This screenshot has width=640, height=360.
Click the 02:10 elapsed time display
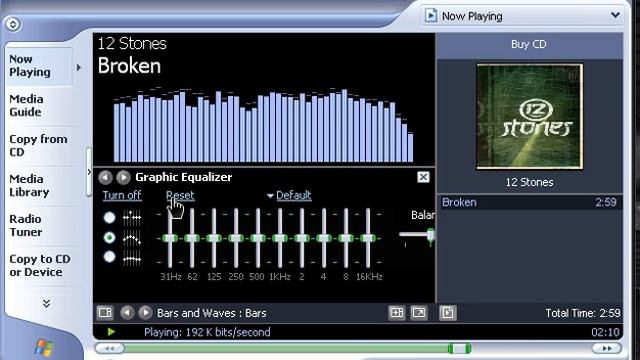coord(605,332)
